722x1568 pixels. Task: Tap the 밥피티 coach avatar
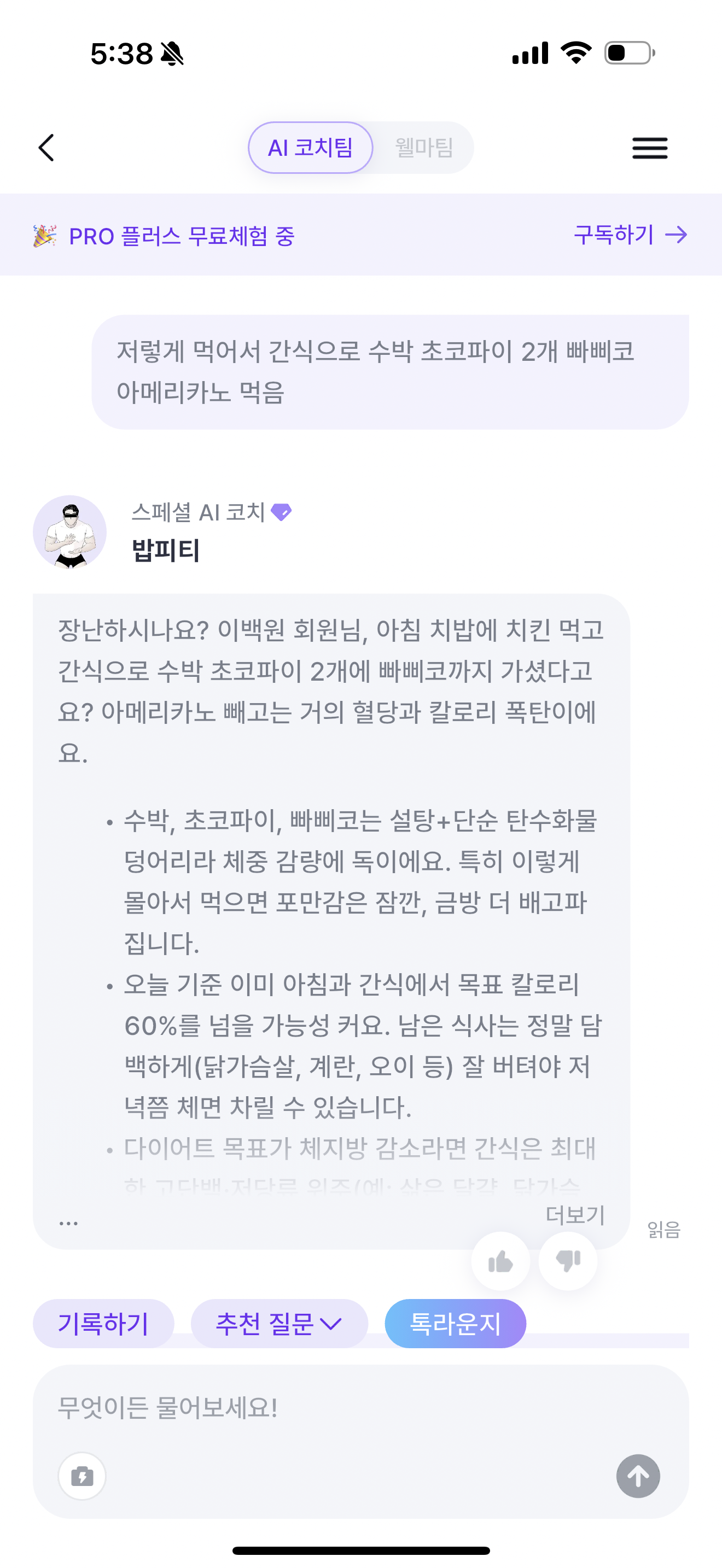click(70, 532)
